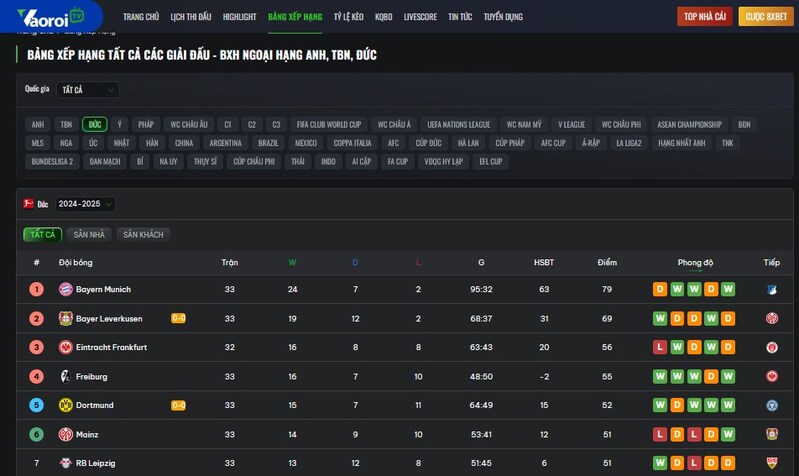
Task: Click Bayern Munich club crest
Action: coord(65,289)
